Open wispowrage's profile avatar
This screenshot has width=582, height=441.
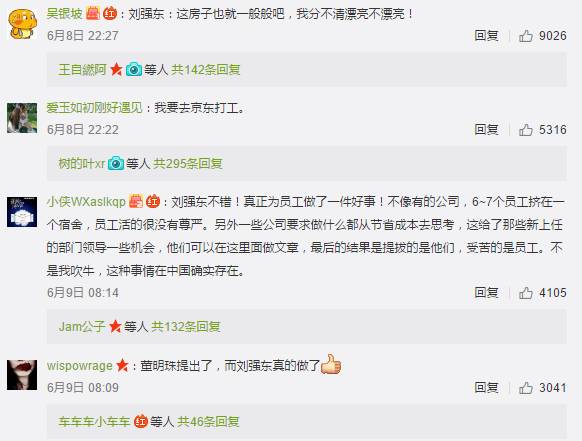[22, 375]
